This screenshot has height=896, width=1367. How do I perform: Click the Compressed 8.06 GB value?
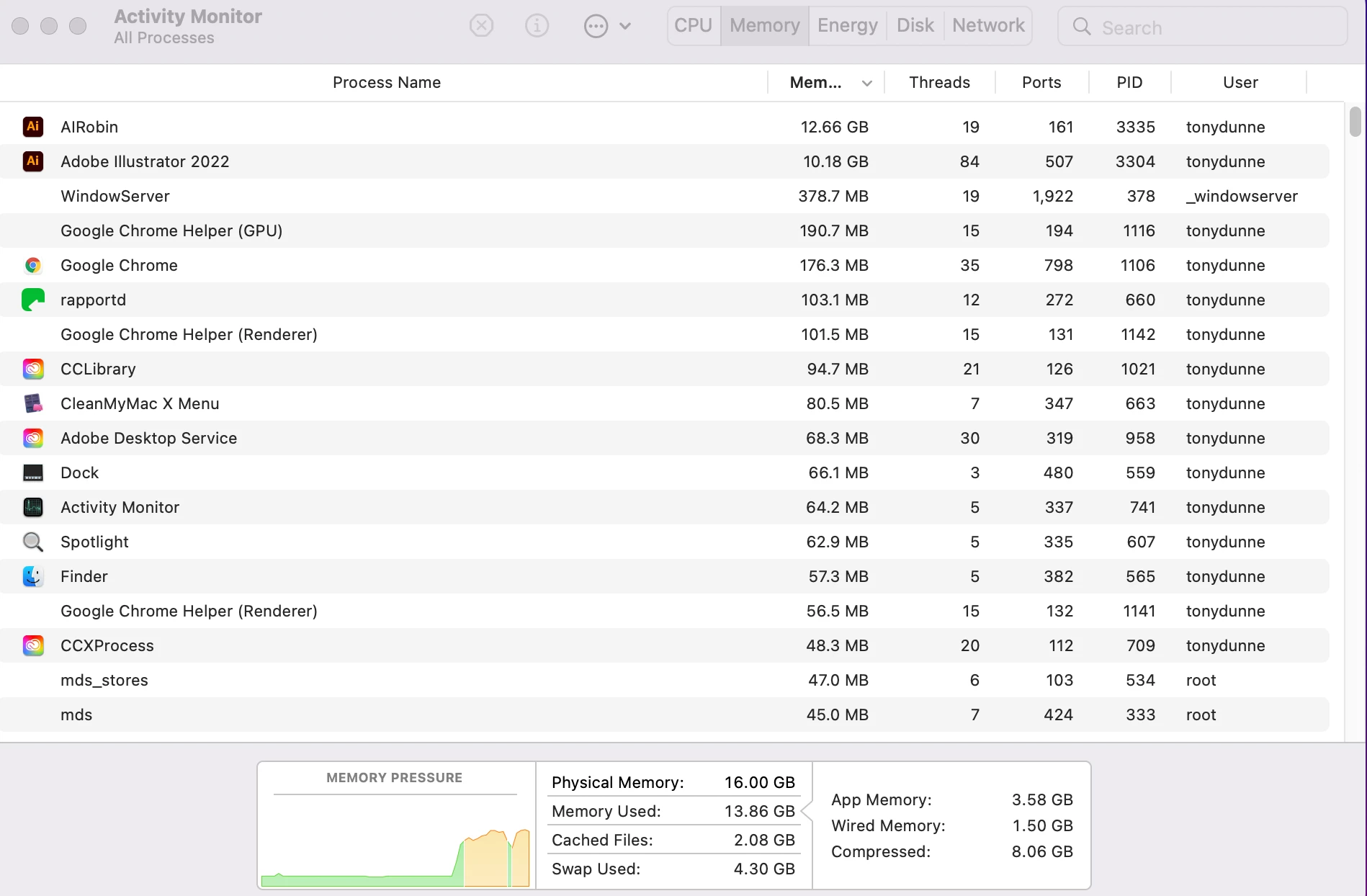1042,851
